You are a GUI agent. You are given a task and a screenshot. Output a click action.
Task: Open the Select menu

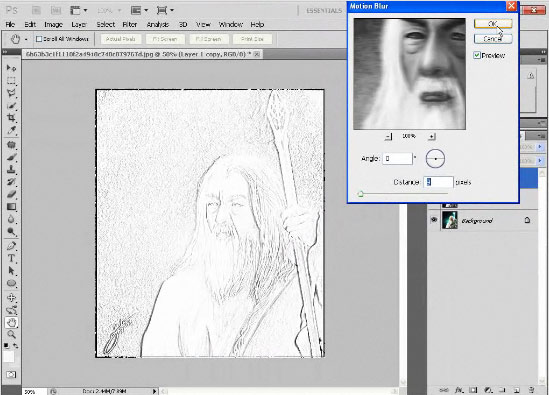coord(106,24)
